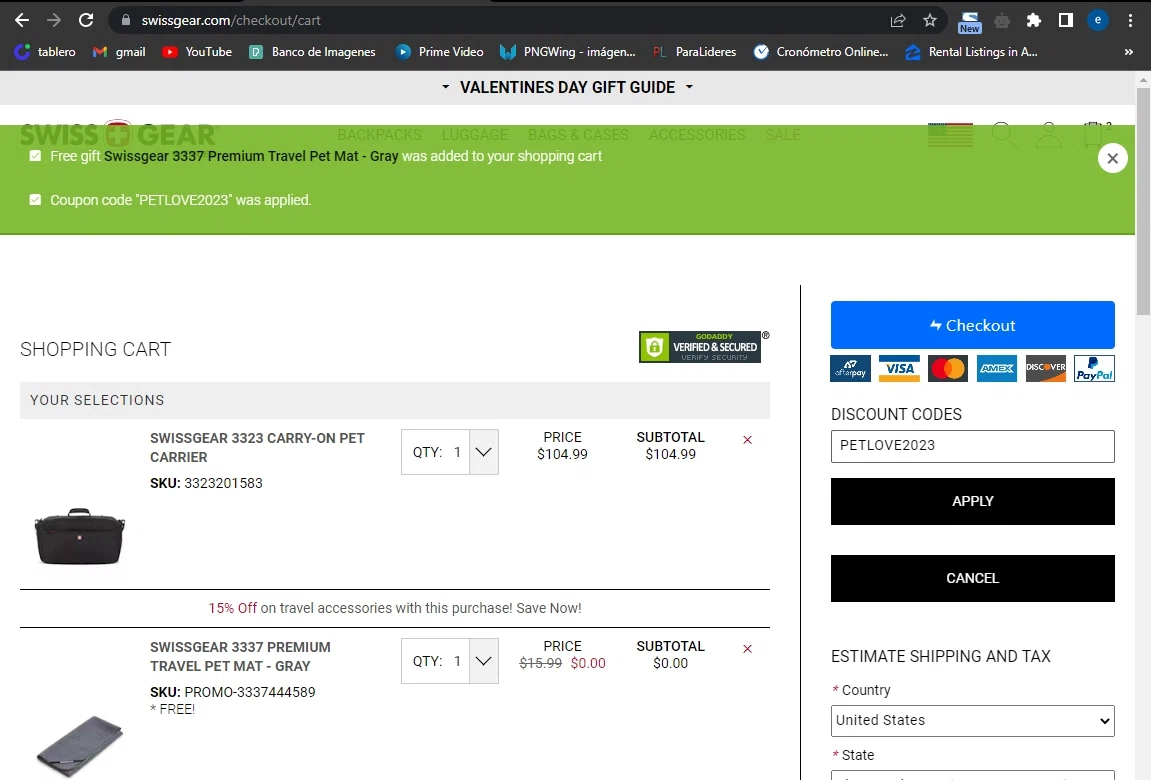Open Swissgear 3323 Carry-On Pet Carrier link

click(257, 448)
